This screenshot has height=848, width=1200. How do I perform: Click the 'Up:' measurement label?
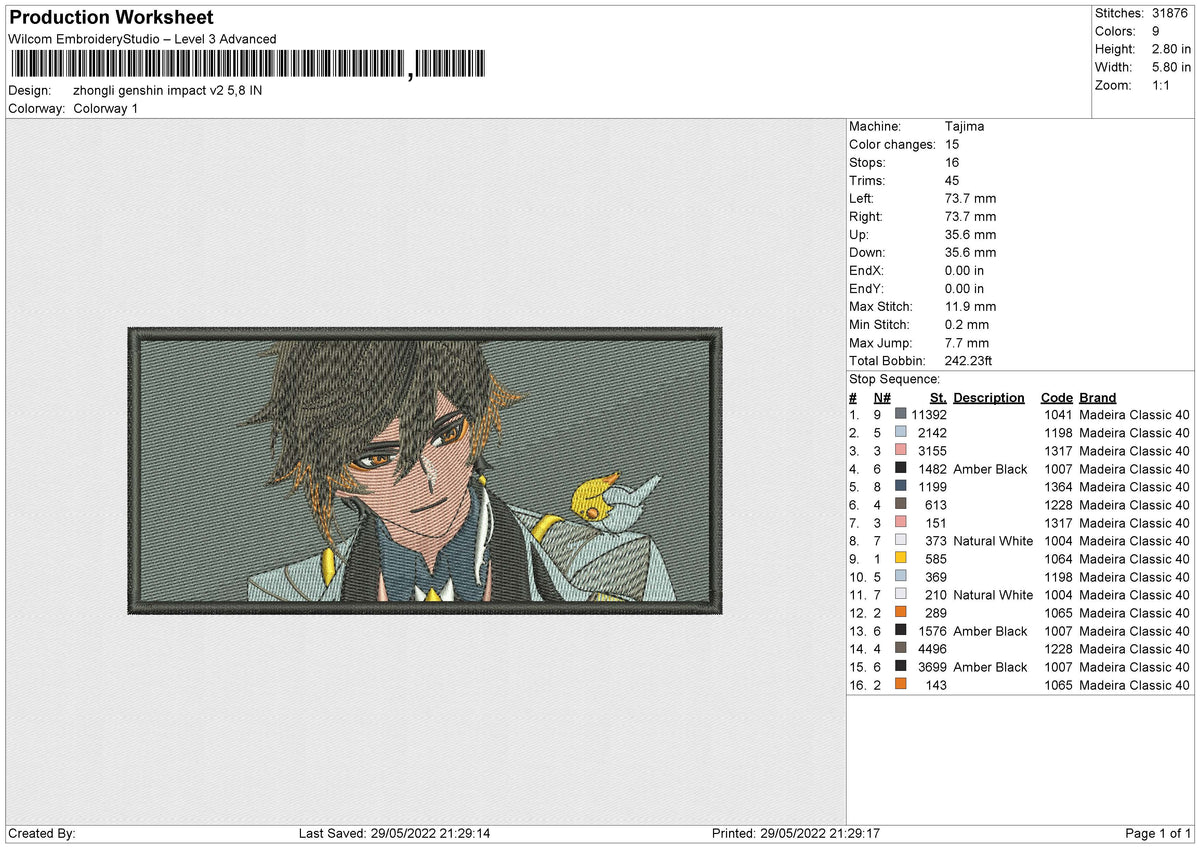(859, 235)
